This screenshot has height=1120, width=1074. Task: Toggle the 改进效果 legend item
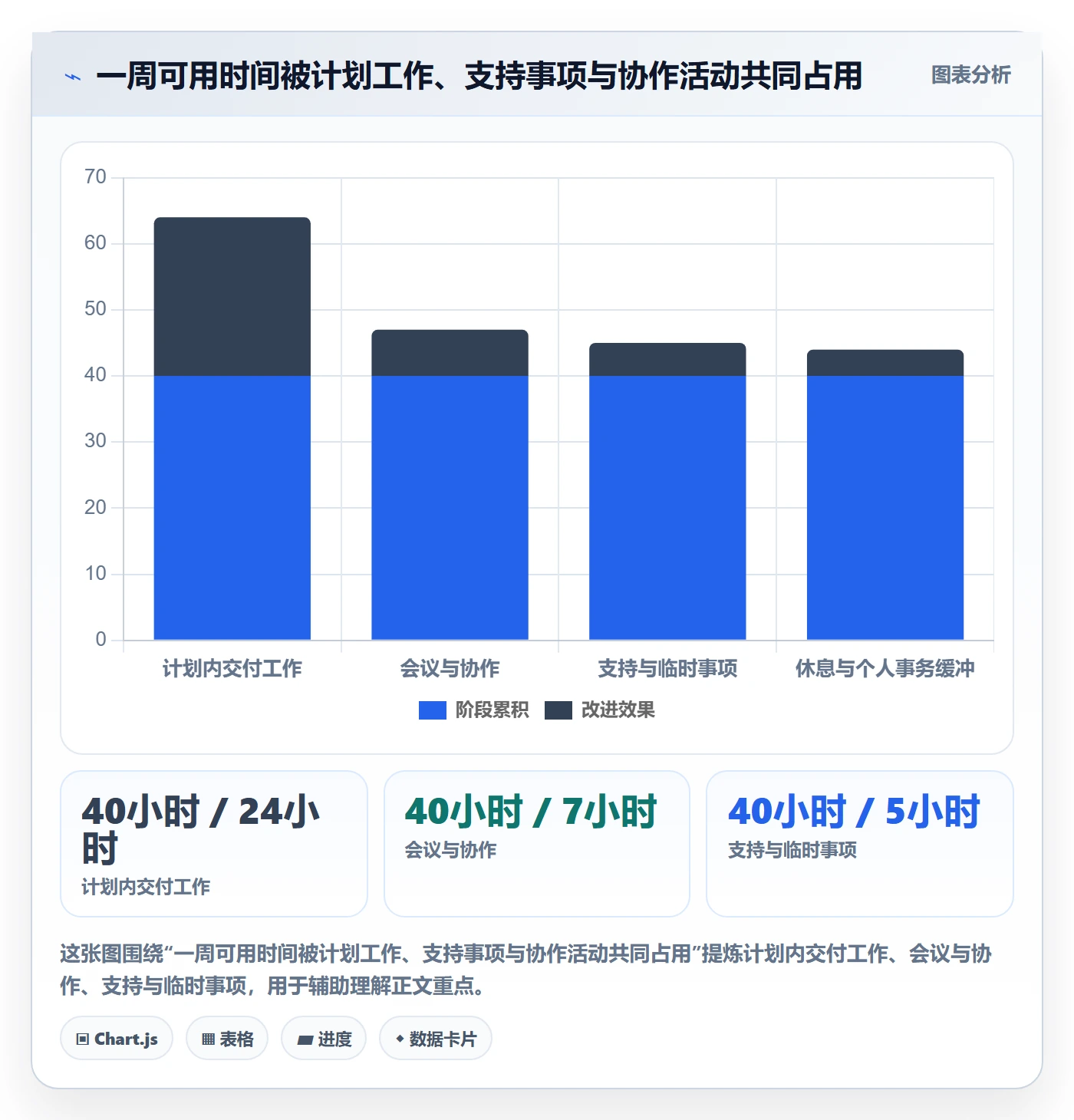click(600, 710)
